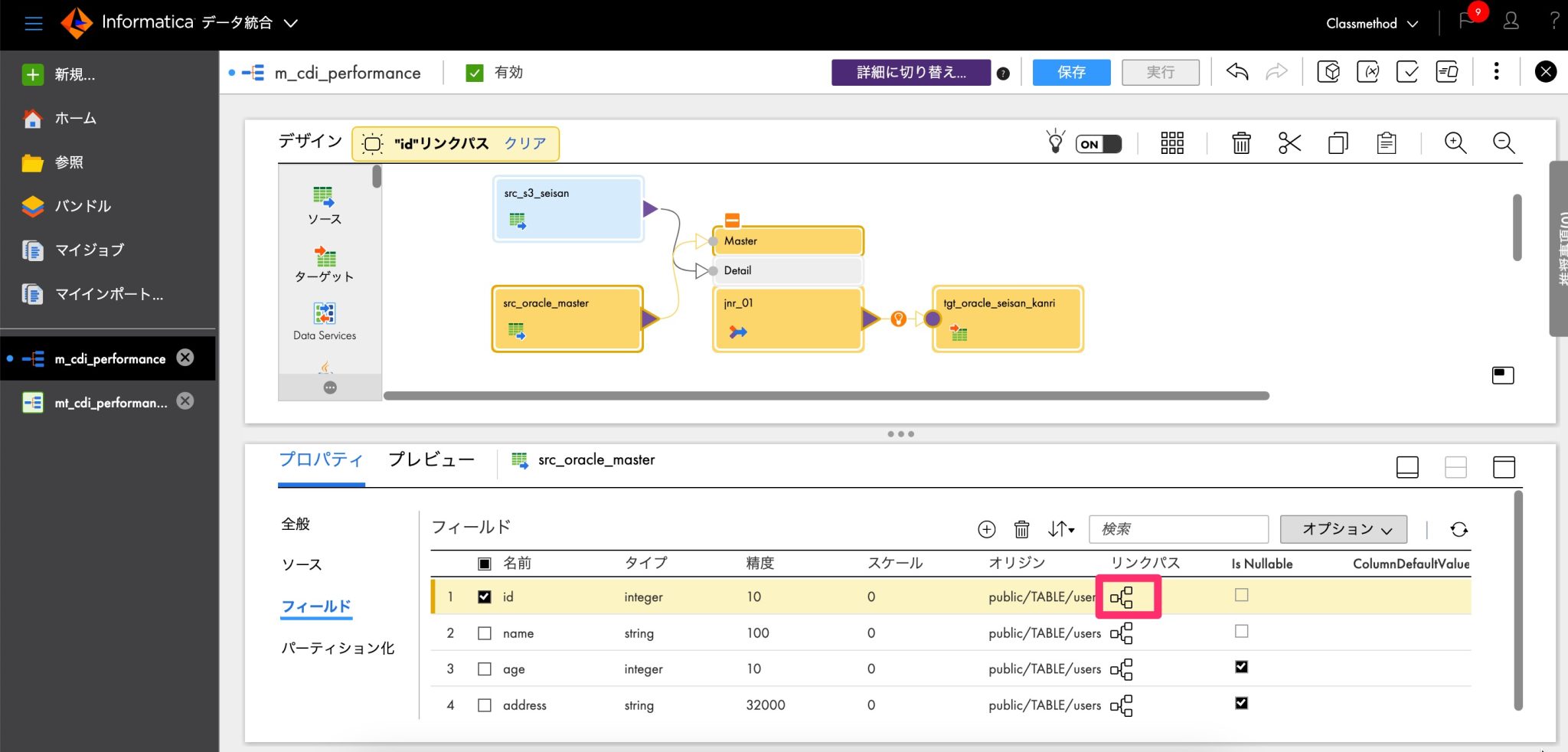Click the undo arrow icon in the top toolbar
The height and width of the screenshot is (752, 1568).
click(x=1237, y=71)
